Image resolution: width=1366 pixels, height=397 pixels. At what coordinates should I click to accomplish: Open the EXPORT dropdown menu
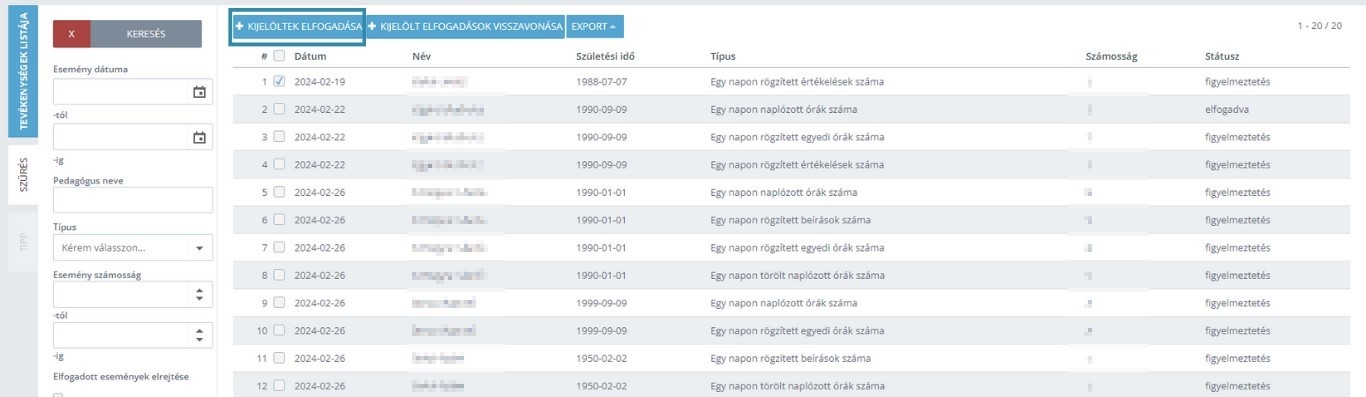594,26
